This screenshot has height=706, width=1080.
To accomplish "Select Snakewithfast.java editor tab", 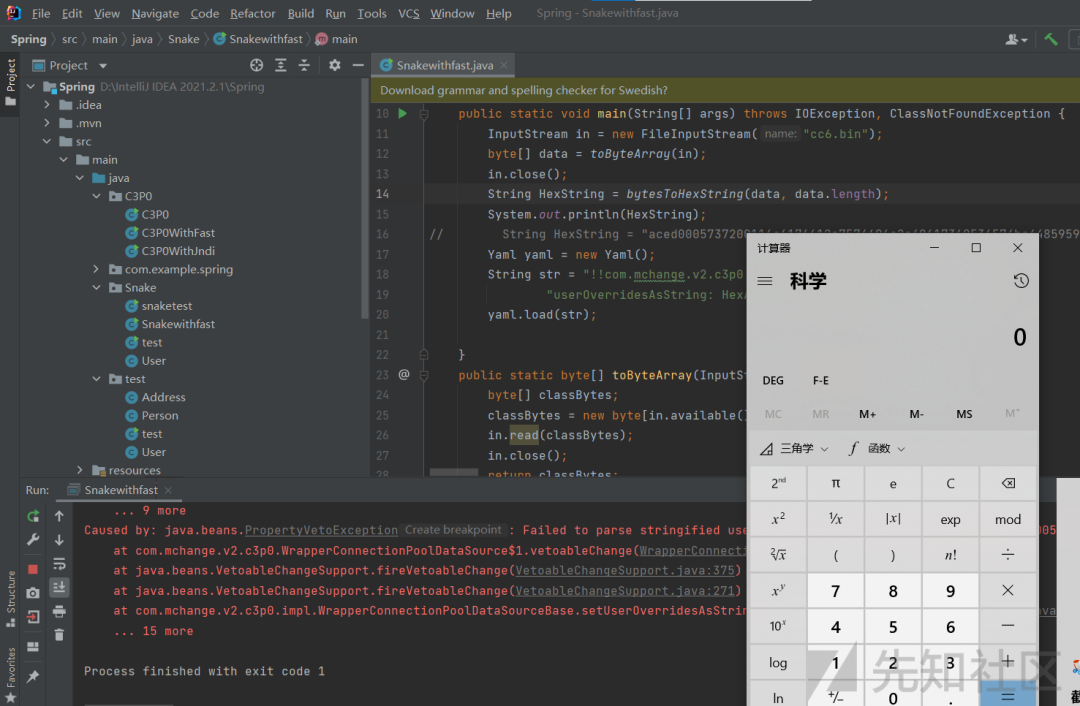I will click(444, 65).
